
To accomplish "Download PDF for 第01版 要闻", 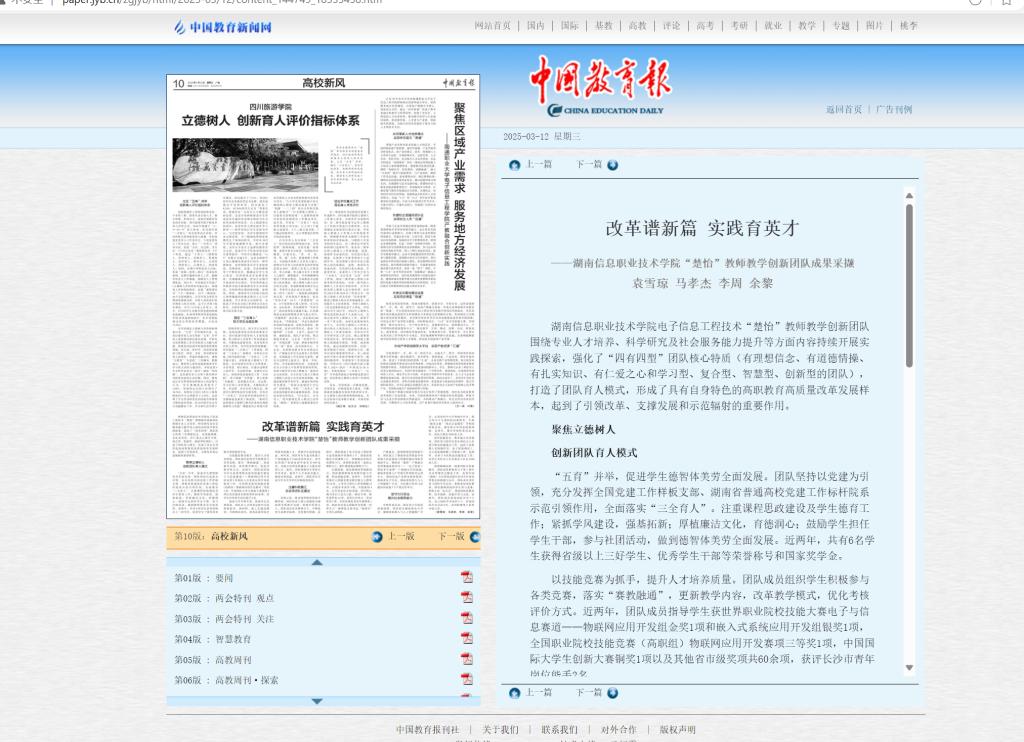I will (x=466, y=578).
